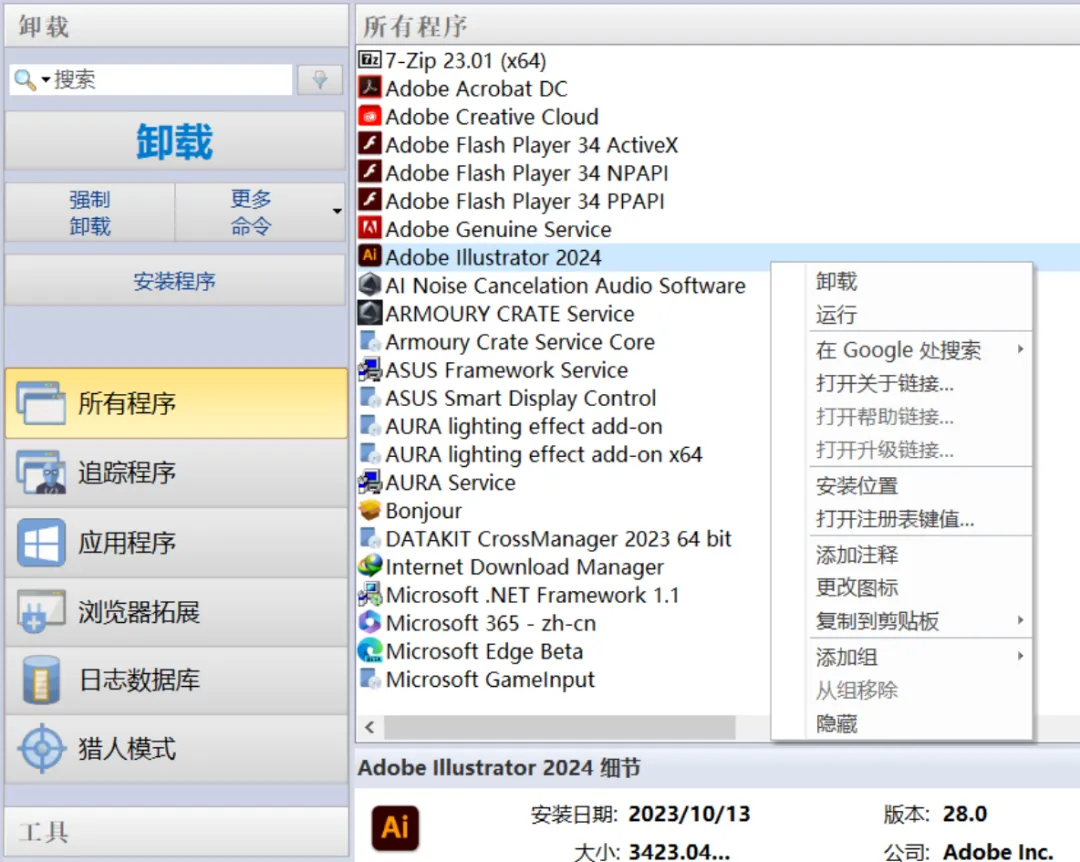Open the 所有程序 sidebar tab

(x=176, y=403)
